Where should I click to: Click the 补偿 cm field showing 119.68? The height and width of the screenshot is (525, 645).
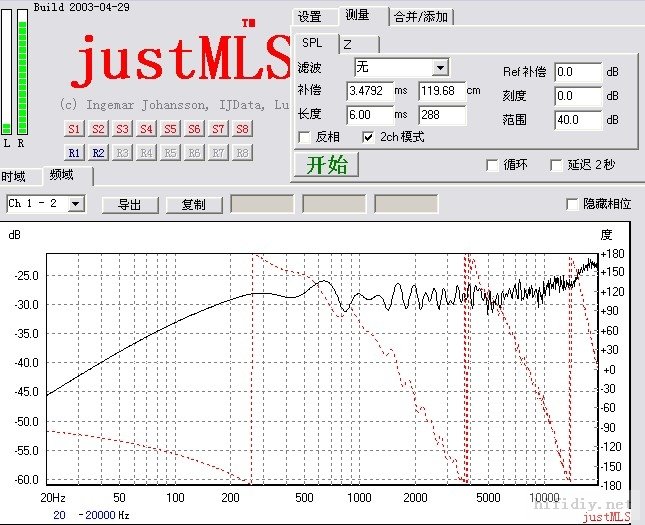click(x=442, y=91)
